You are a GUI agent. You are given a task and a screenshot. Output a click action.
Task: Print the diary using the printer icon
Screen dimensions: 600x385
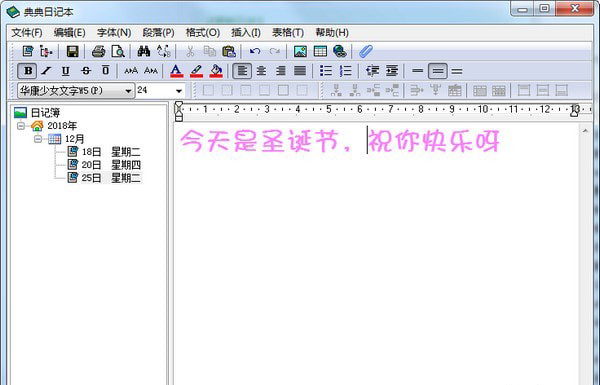pos(98,51)
